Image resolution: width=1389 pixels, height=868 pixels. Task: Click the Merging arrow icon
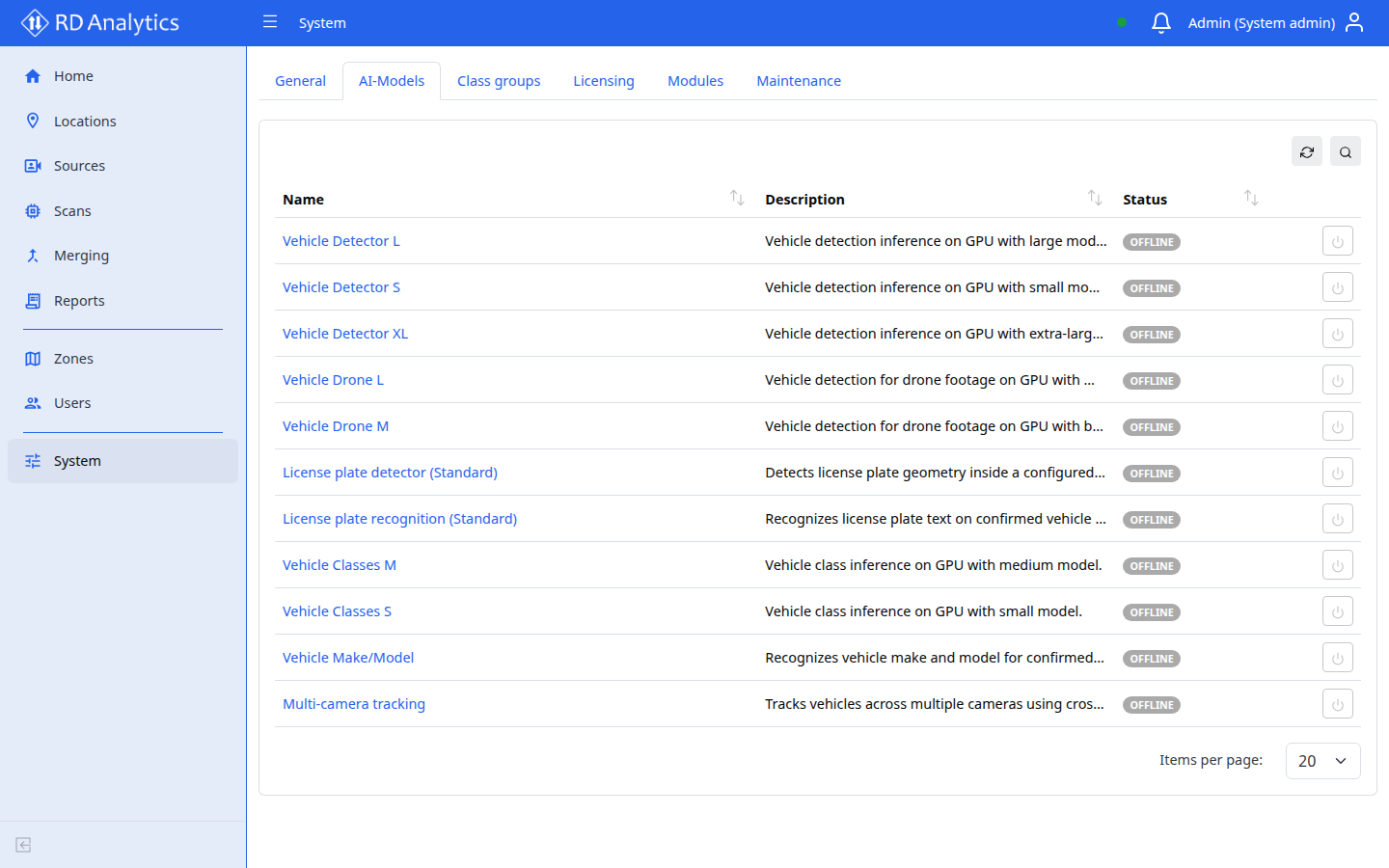(33, 256)
